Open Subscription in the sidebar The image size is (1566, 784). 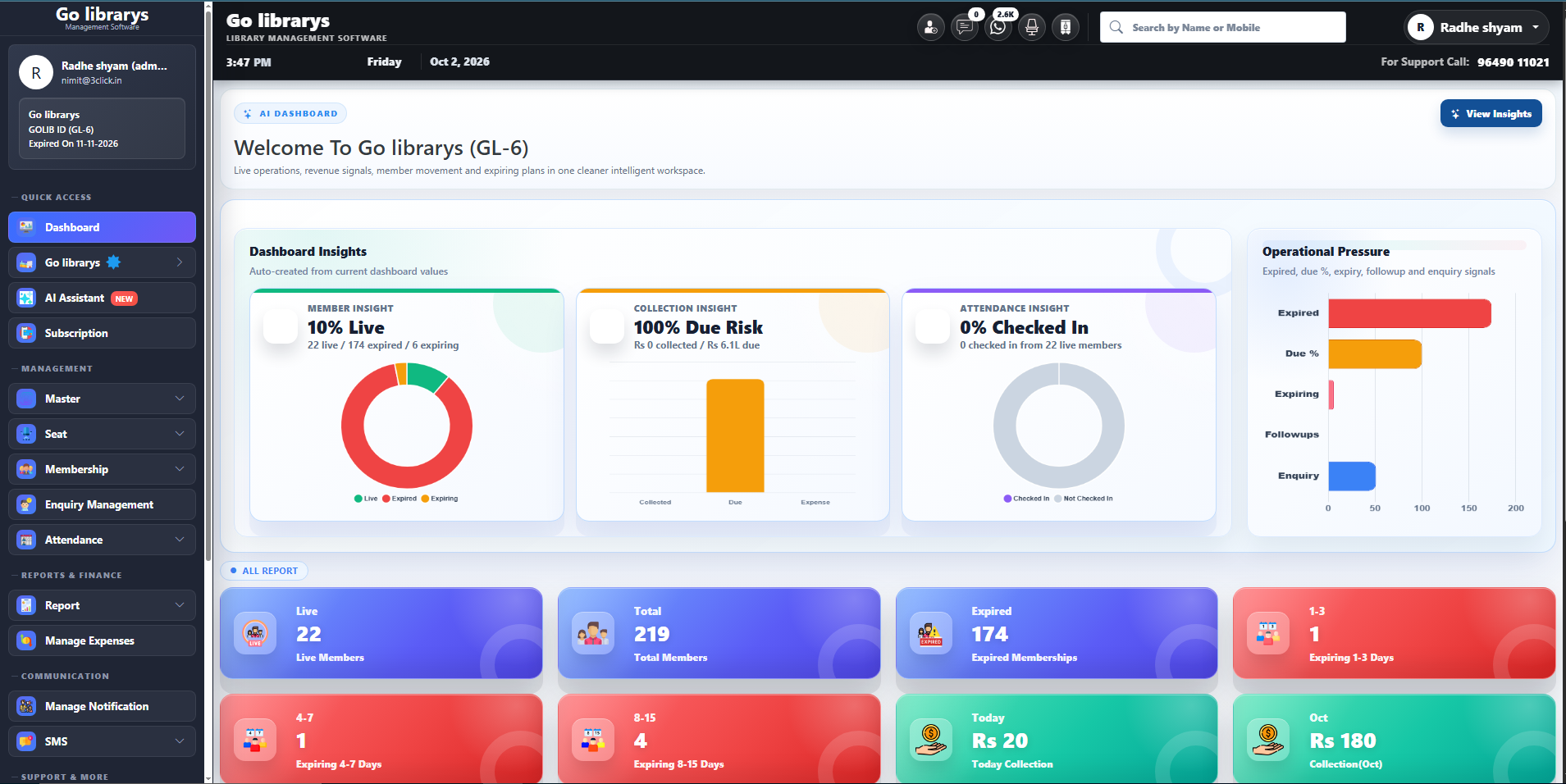coord(102,333)
